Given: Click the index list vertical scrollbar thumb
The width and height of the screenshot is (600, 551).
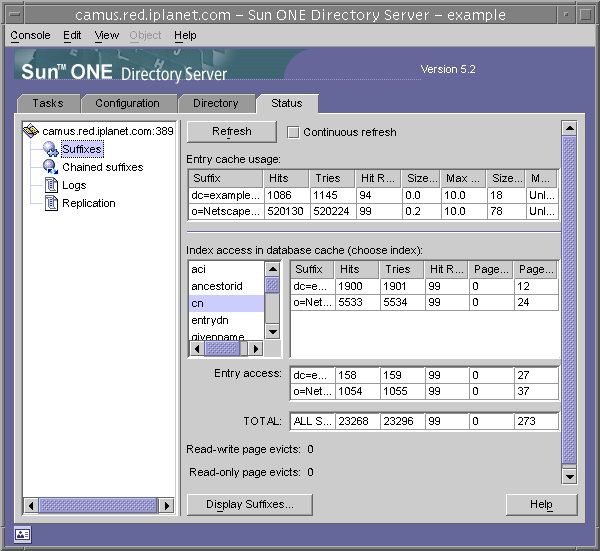Looking at the screenshot, I should [272, 285].
